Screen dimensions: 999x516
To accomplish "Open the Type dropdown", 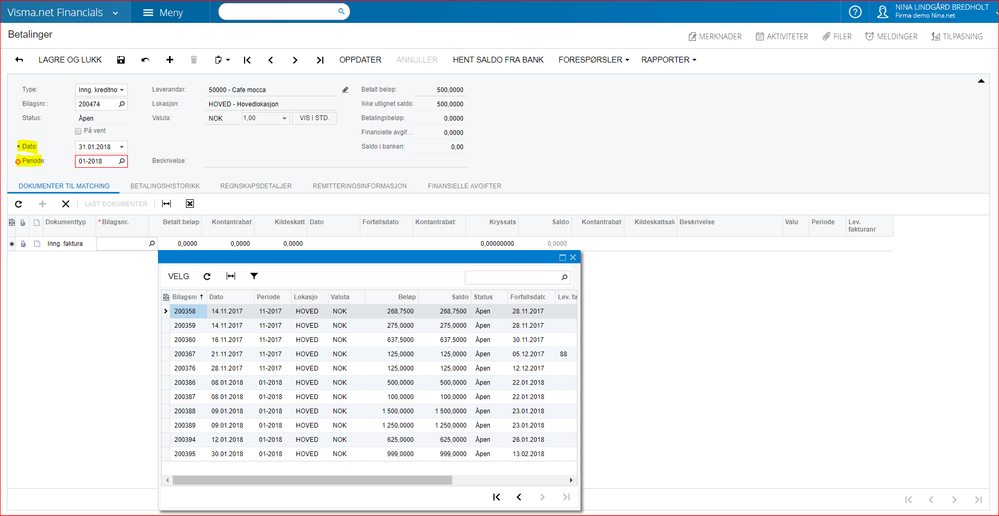I will pyautogui.click(x=122, y=90).
